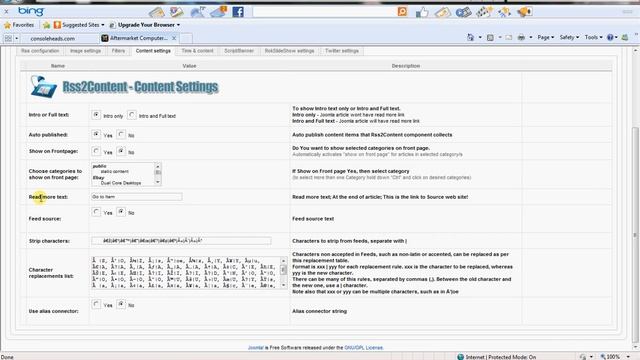
Task: Click the Bing bar news card icon
Action: click(x=176, y=12)
